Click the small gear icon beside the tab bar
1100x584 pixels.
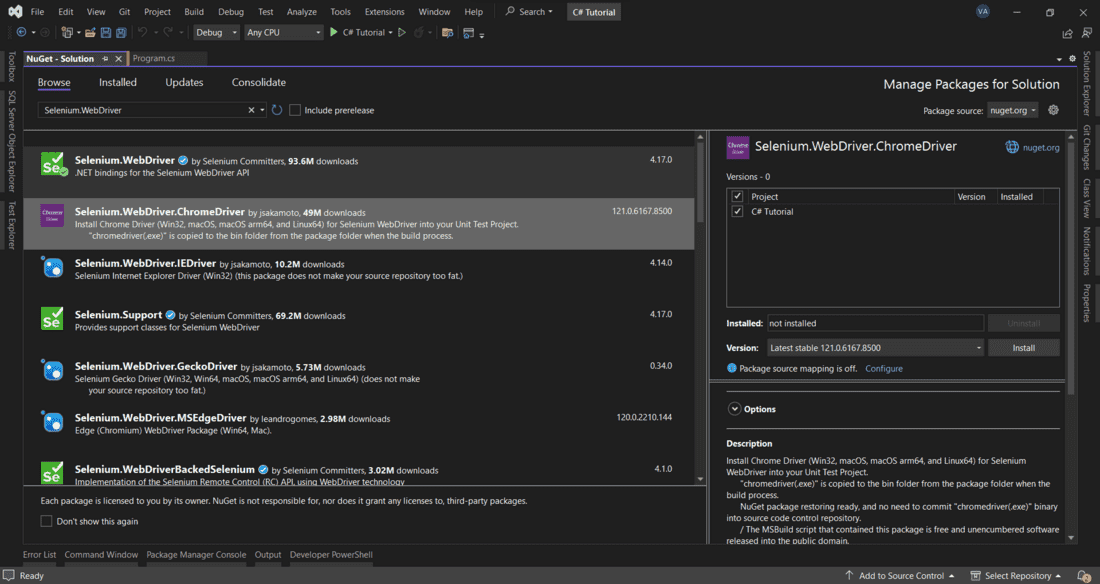[x=1072, y=59]
